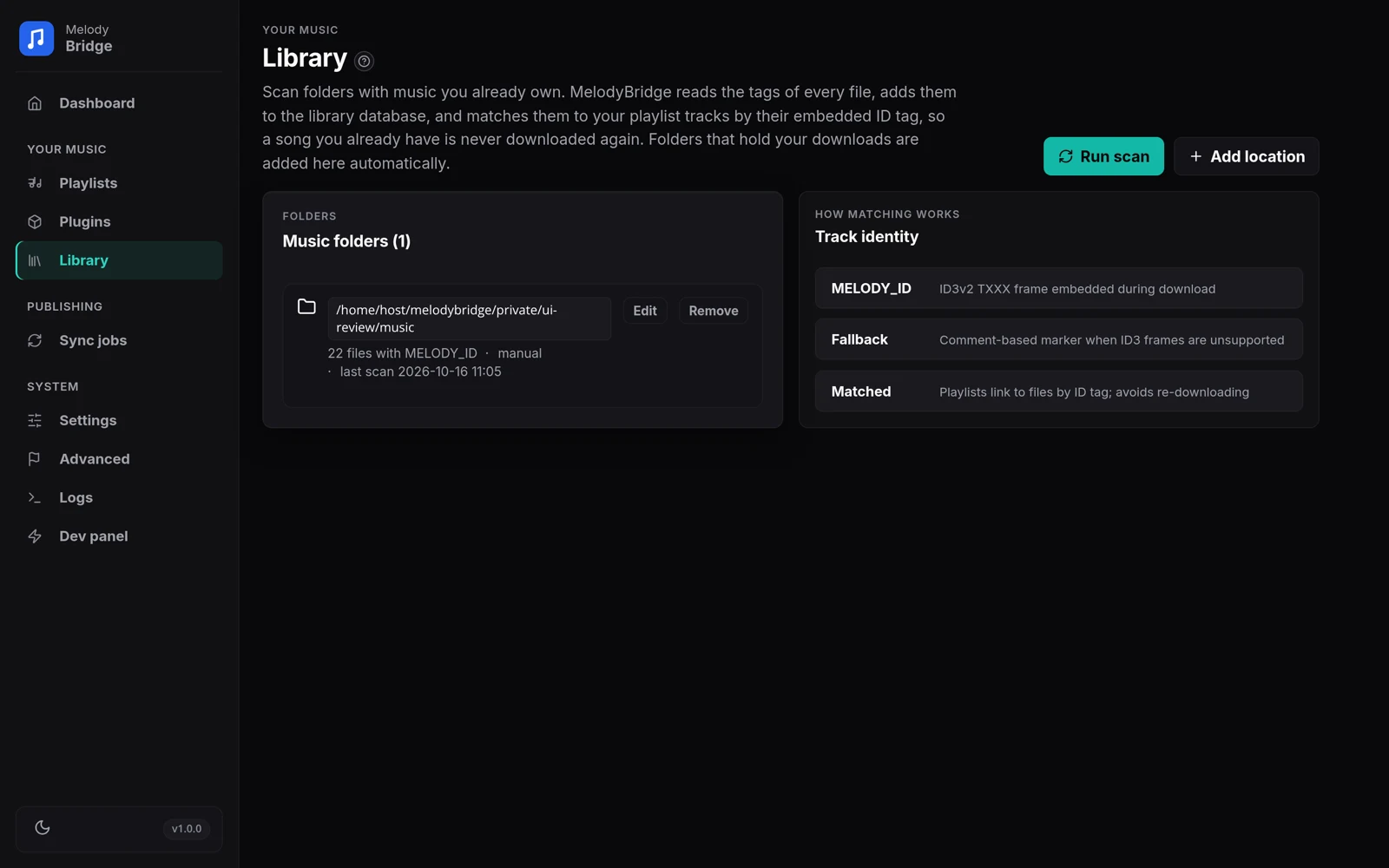Open the Settings page
The height and width of the screenshot is (868, 1389).
119,421
